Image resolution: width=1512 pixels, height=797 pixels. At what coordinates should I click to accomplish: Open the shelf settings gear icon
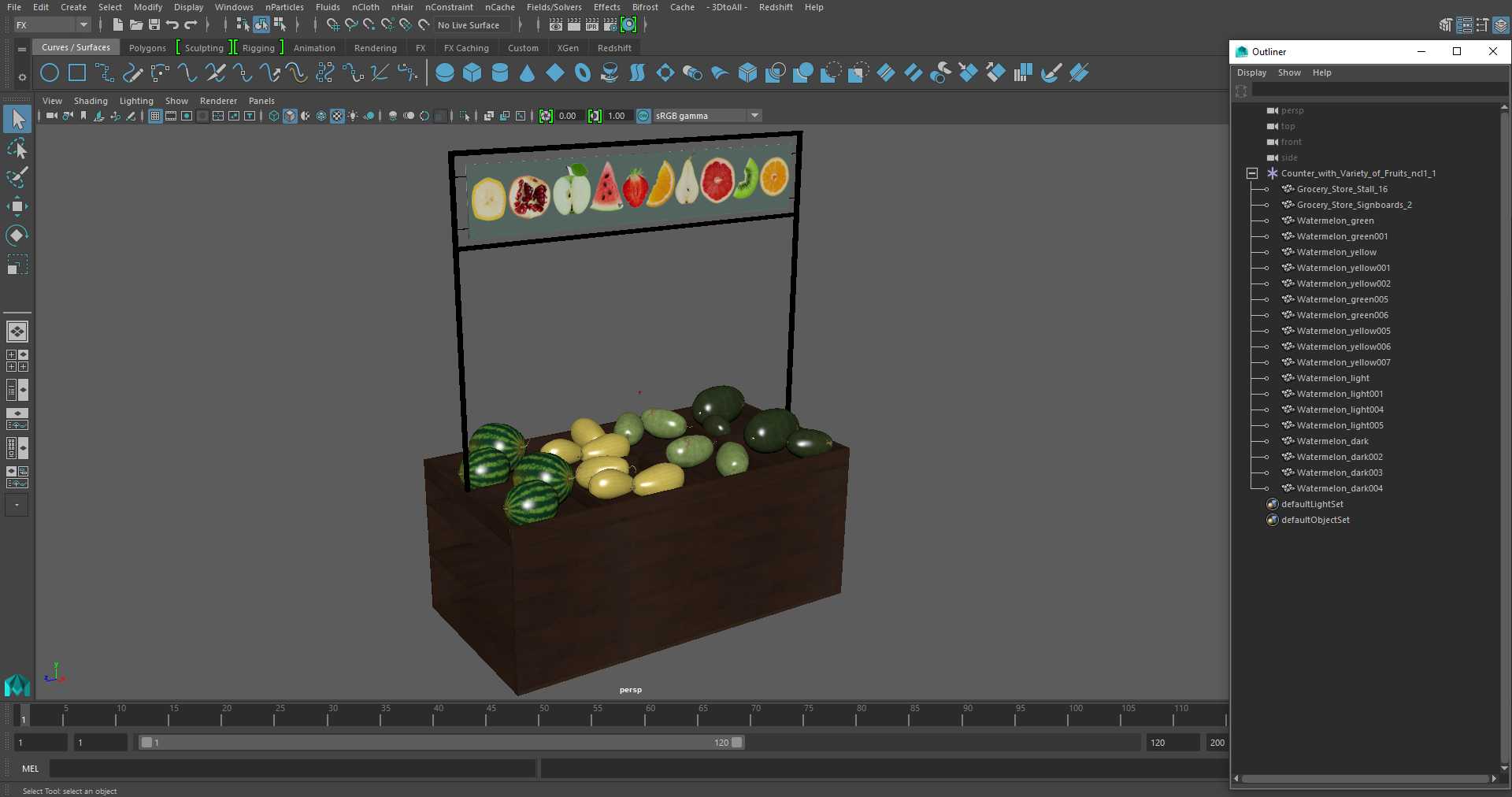coord(22,77)
